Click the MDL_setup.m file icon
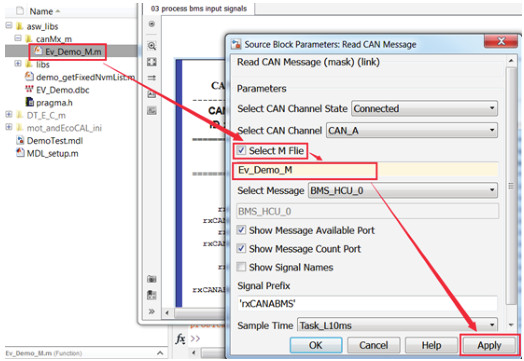 20,153
